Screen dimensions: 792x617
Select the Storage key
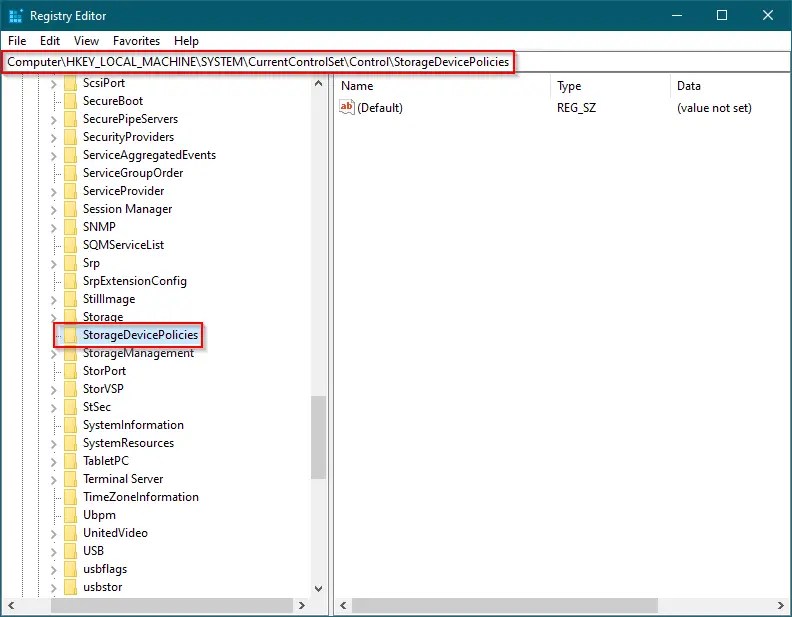click(103, 317)
